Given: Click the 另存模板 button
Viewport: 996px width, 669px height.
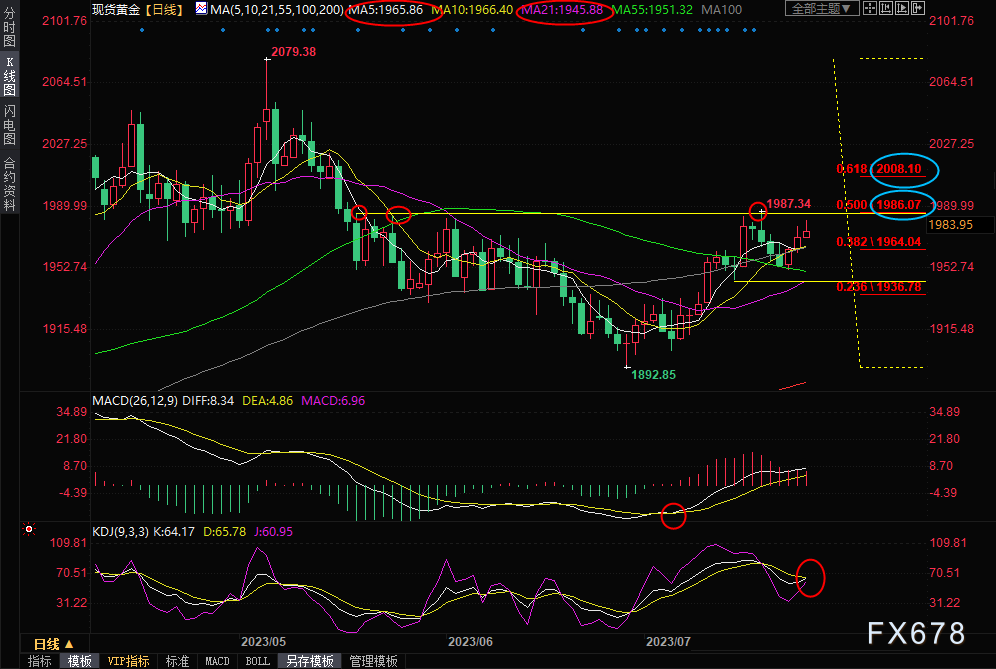Looking at the screenshot, I should [310, 661].
